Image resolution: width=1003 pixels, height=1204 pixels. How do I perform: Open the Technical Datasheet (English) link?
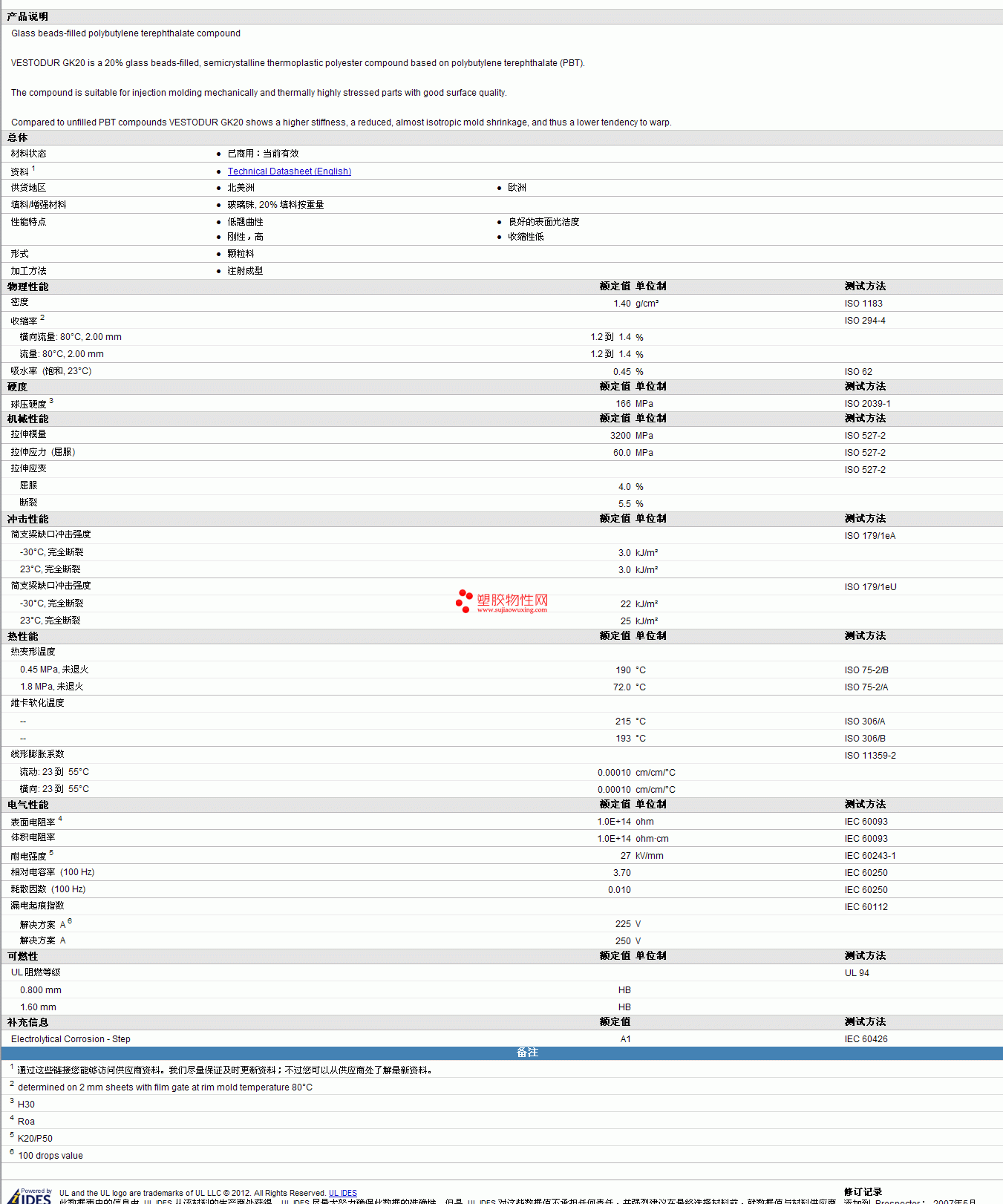pyautogui.click(x=289, y=171)
